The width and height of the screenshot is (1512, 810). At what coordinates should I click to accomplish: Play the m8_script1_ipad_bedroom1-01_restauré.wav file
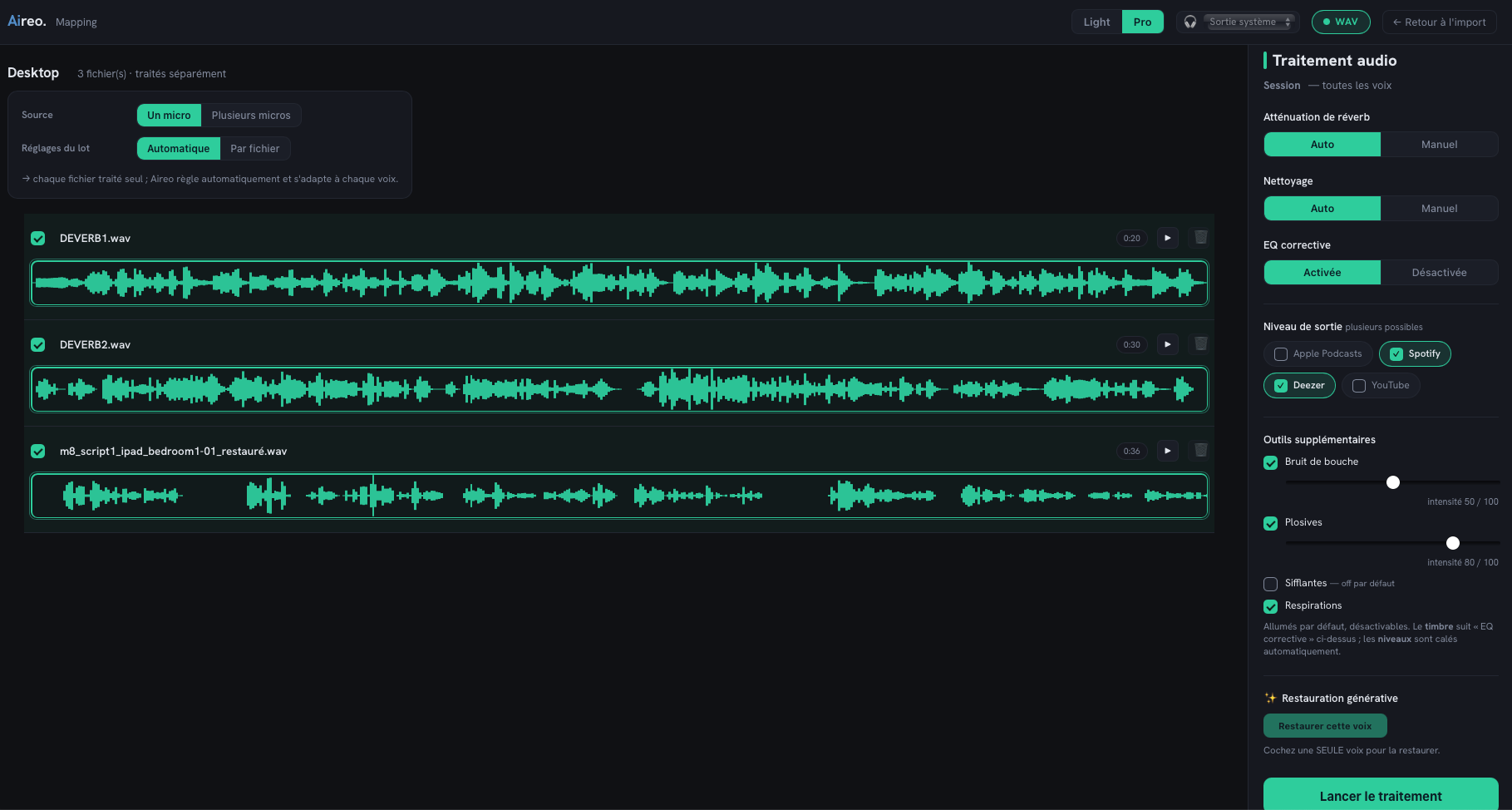coord(1168,451)
